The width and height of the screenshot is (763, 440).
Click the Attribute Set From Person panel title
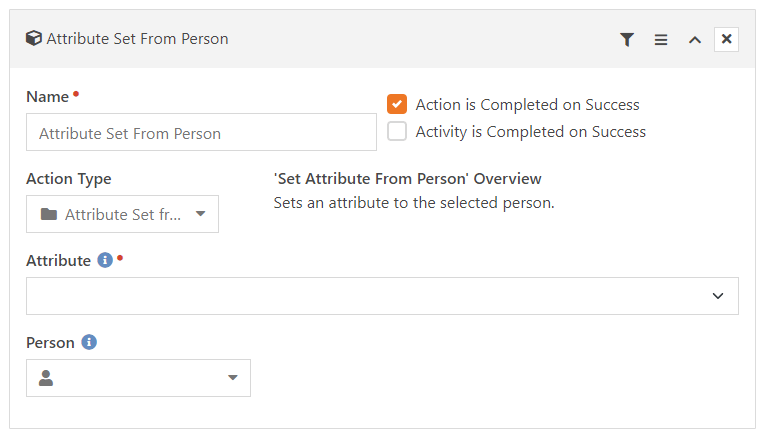137,38
